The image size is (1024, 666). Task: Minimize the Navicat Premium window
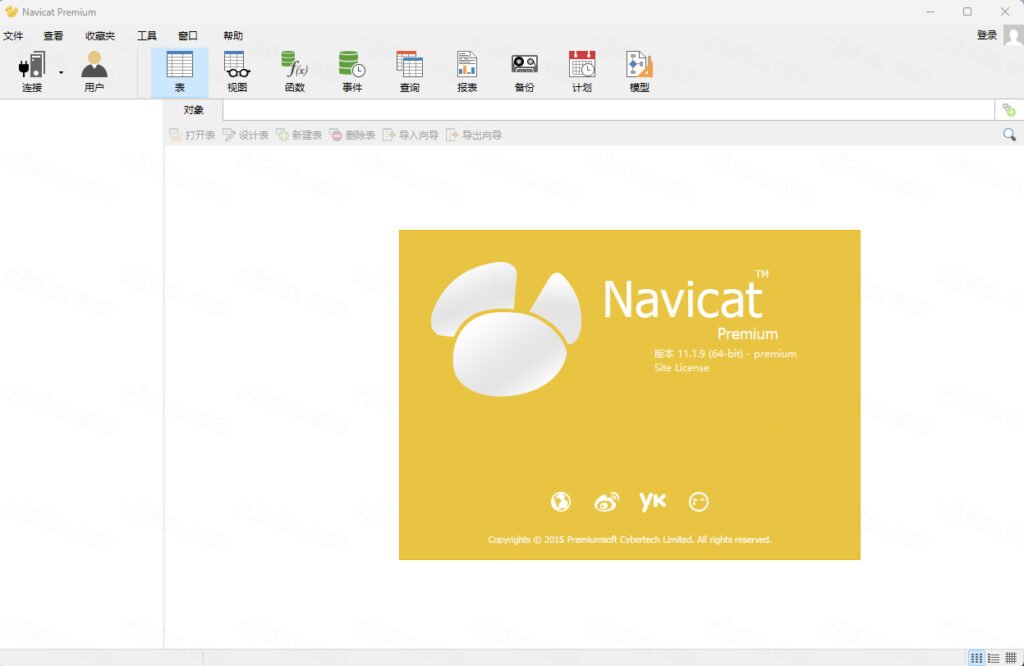coord(930,12)
